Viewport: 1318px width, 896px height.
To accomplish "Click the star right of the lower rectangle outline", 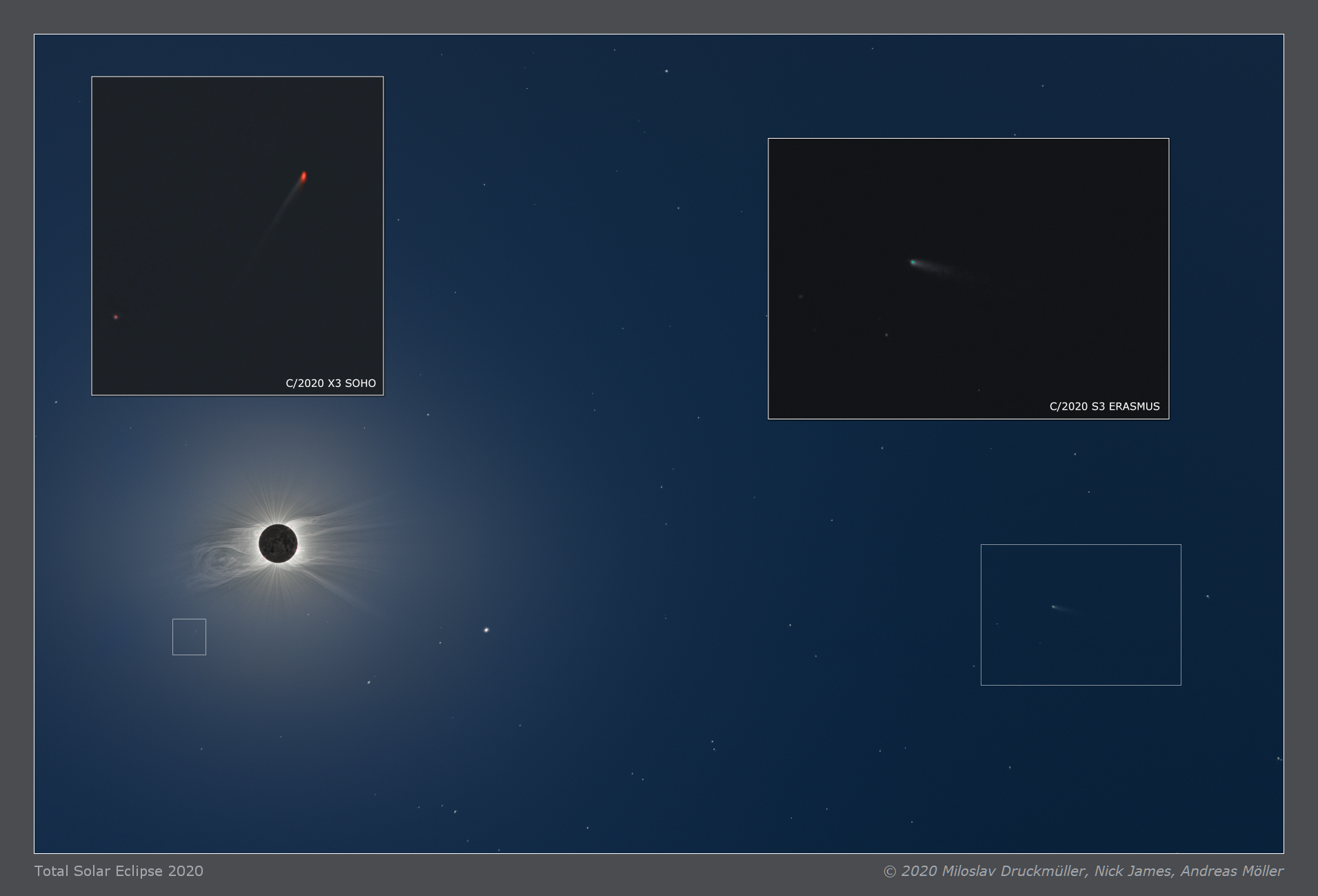I will click(x=1208, y=597).
